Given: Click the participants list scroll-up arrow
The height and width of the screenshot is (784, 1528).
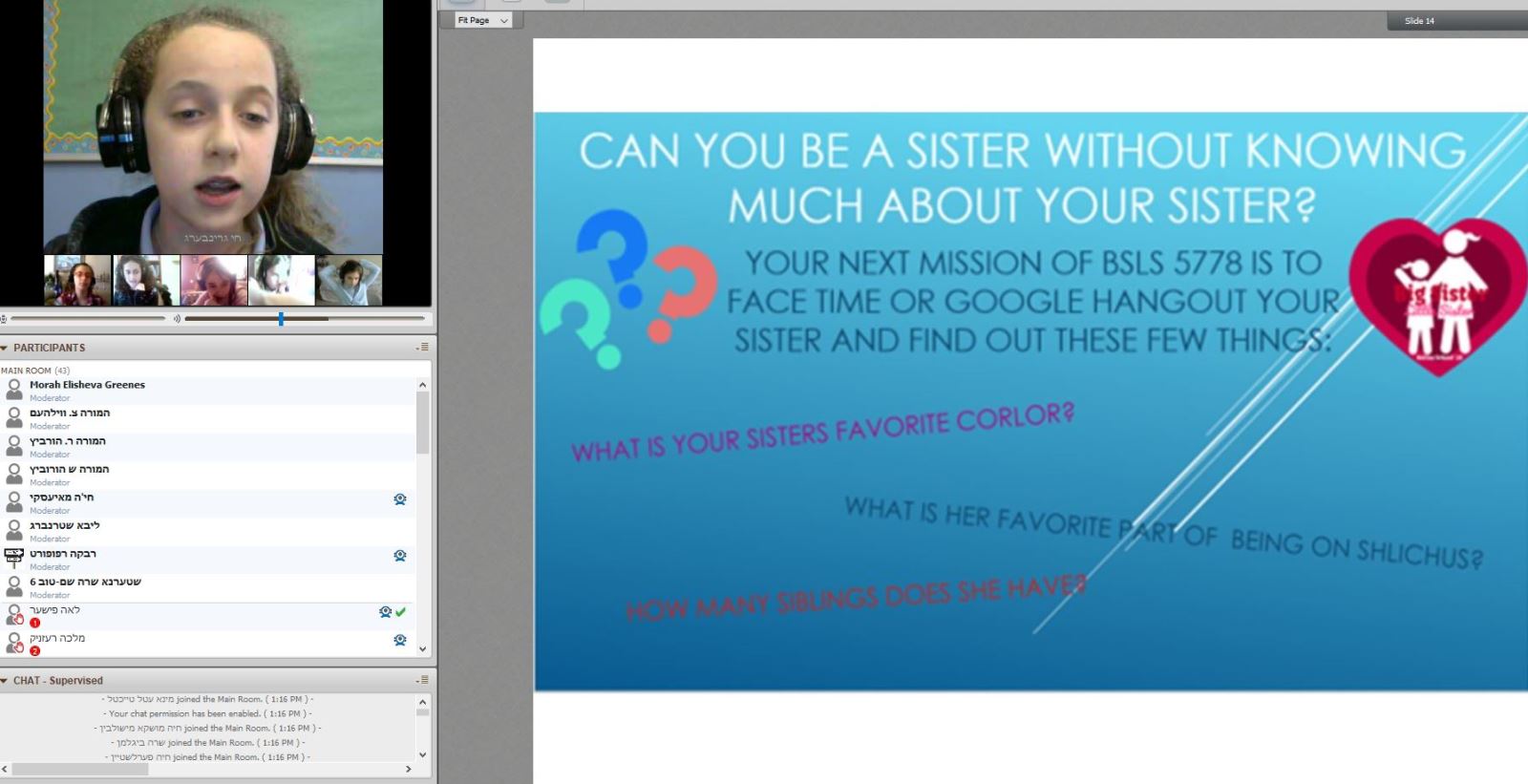Looking at the screenshot, I should click(x=423, y=385).
